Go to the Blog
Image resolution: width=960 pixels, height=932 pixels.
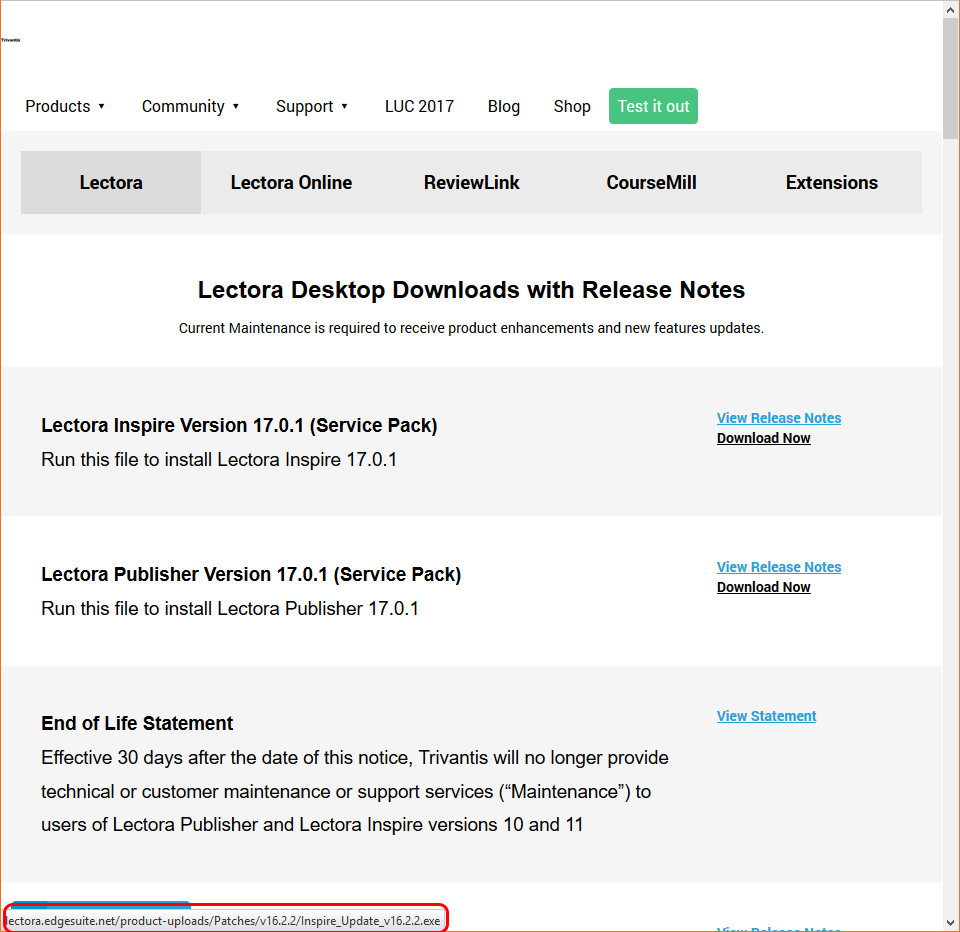click(x=504, y=107)
